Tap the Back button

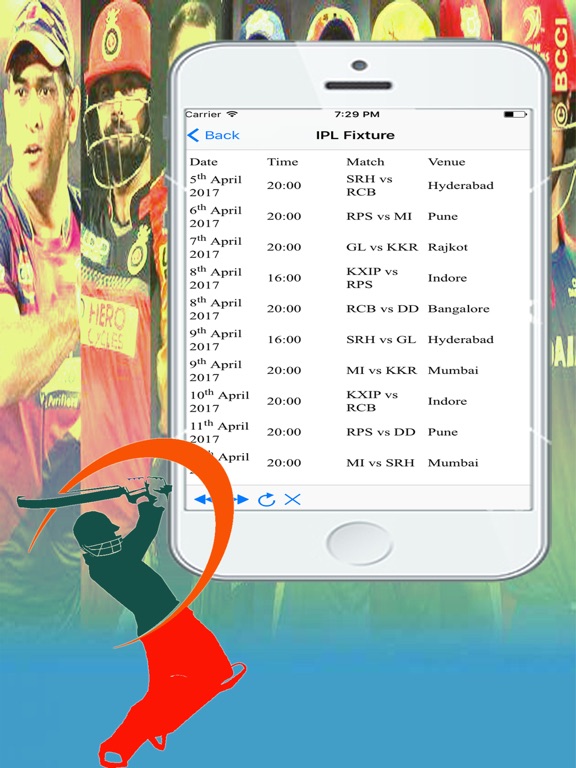coord(214,135)
